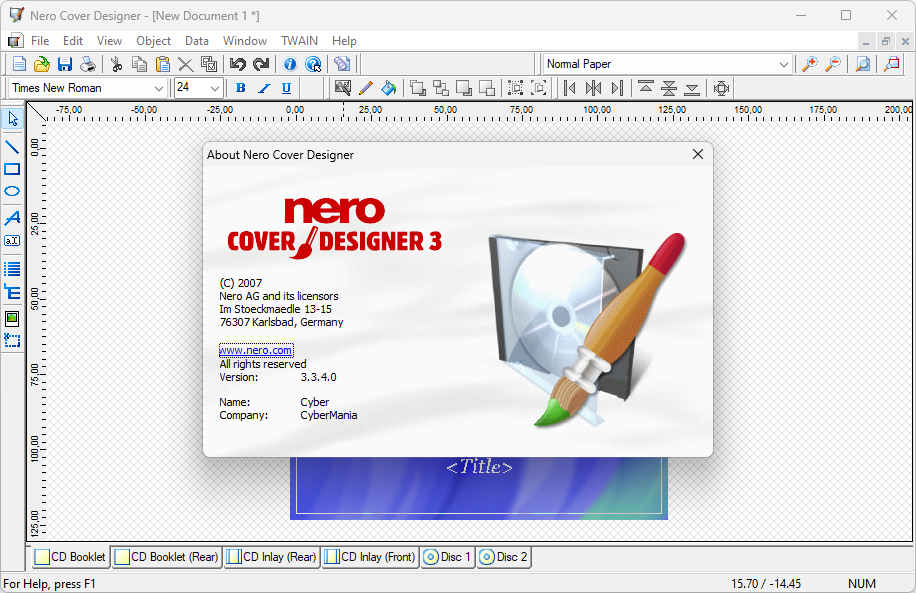Select the Line drawing tool
The width and height of the screenshot is (916, 593).
coord(12,147)
